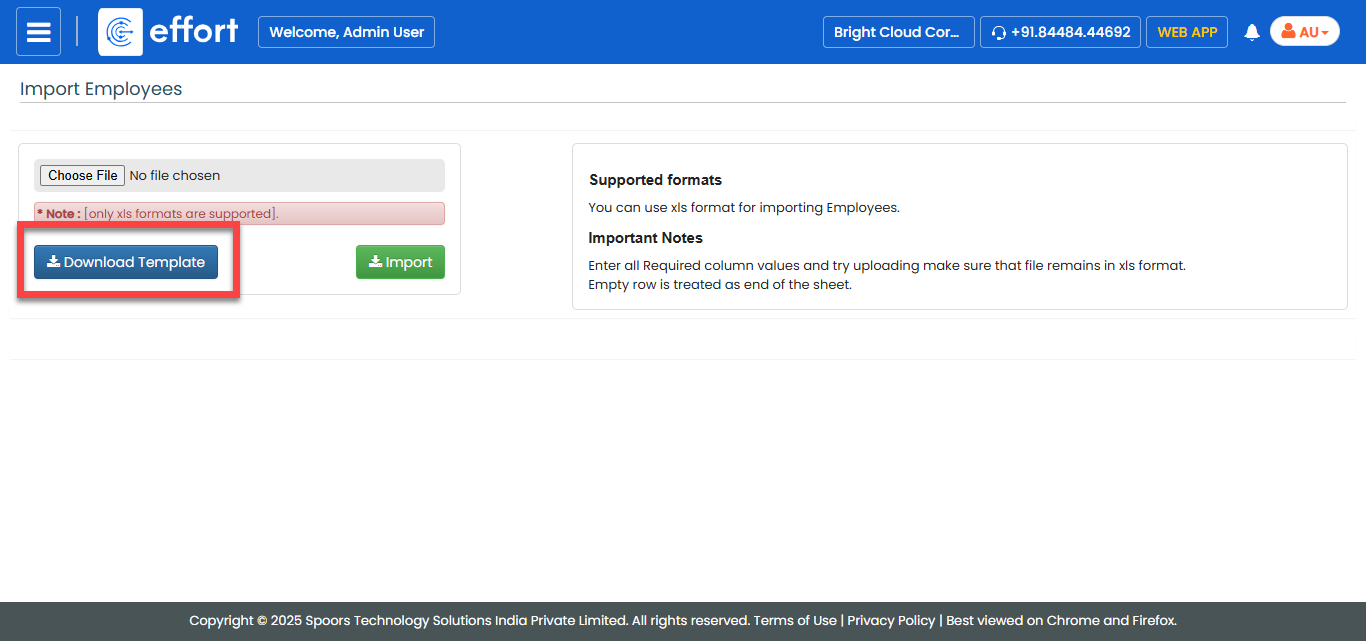Click the Welcome, Admin User button
Image resolution: width=1366 pixels, height=641 pixels.
(x=346, y=32)
